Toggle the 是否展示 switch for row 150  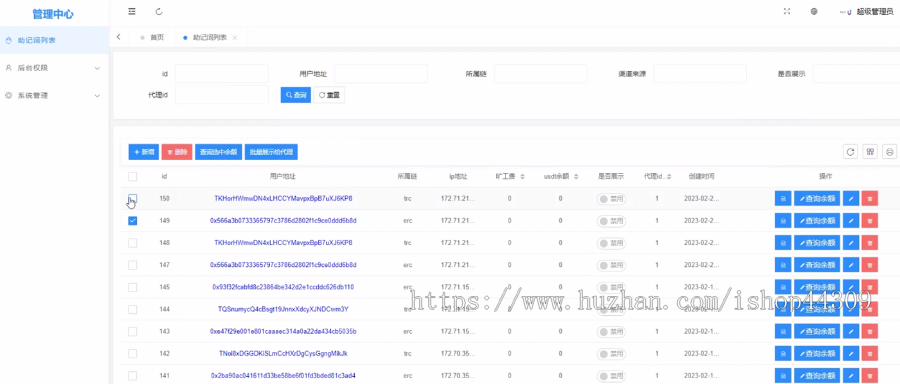pyautogui.click(x=611, y=199)
